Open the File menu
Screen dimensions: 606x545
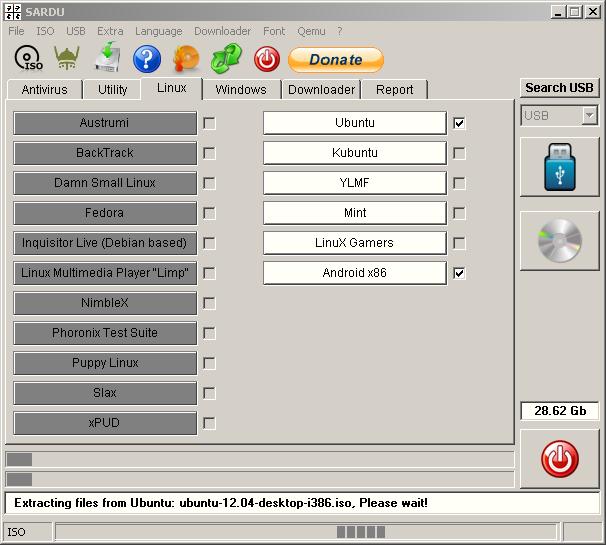[16, 31]
